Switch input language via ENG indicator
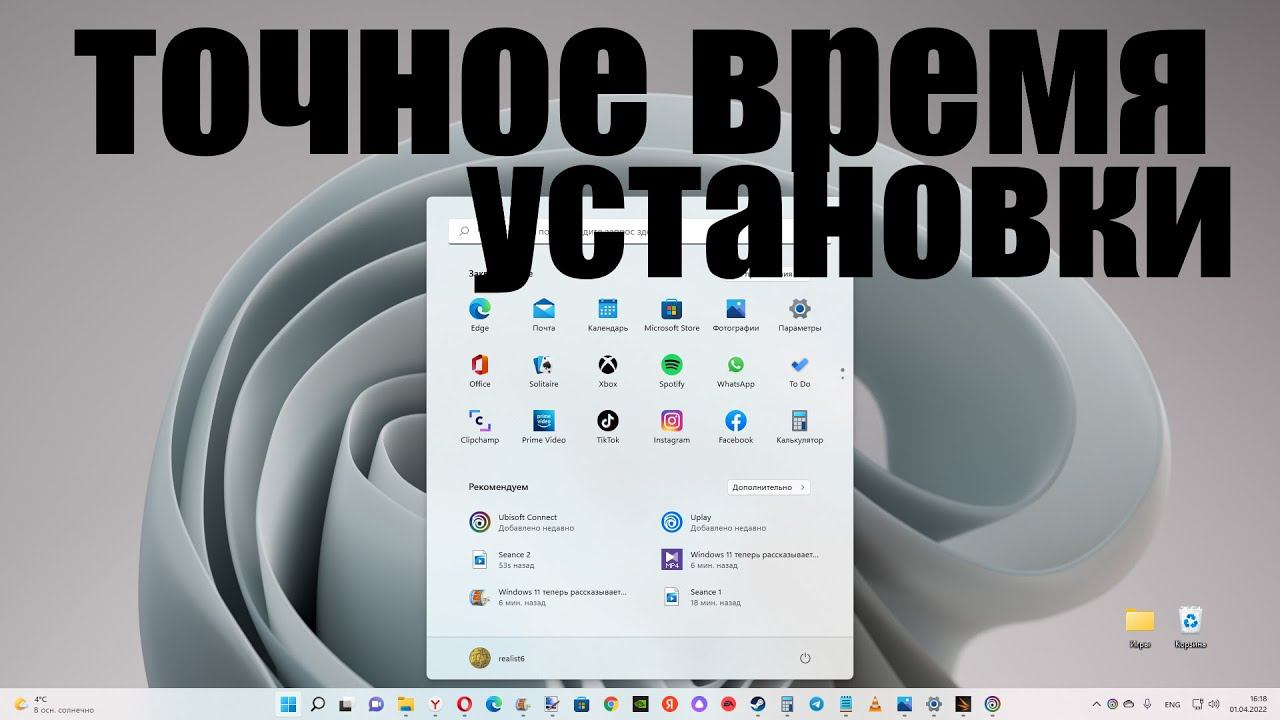 (1172, 704)
